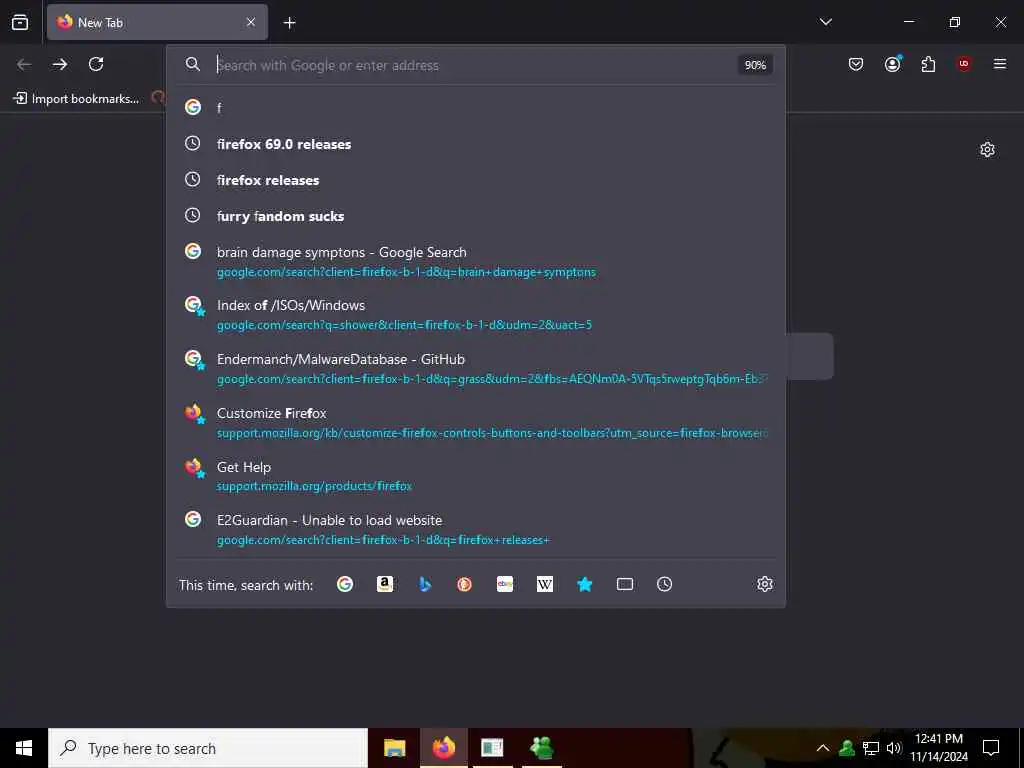The width and height of the screenshot is (1024, 768).
Task: Open the Firefox account icon
Action: pyautogui.click(x=892, y=64)
